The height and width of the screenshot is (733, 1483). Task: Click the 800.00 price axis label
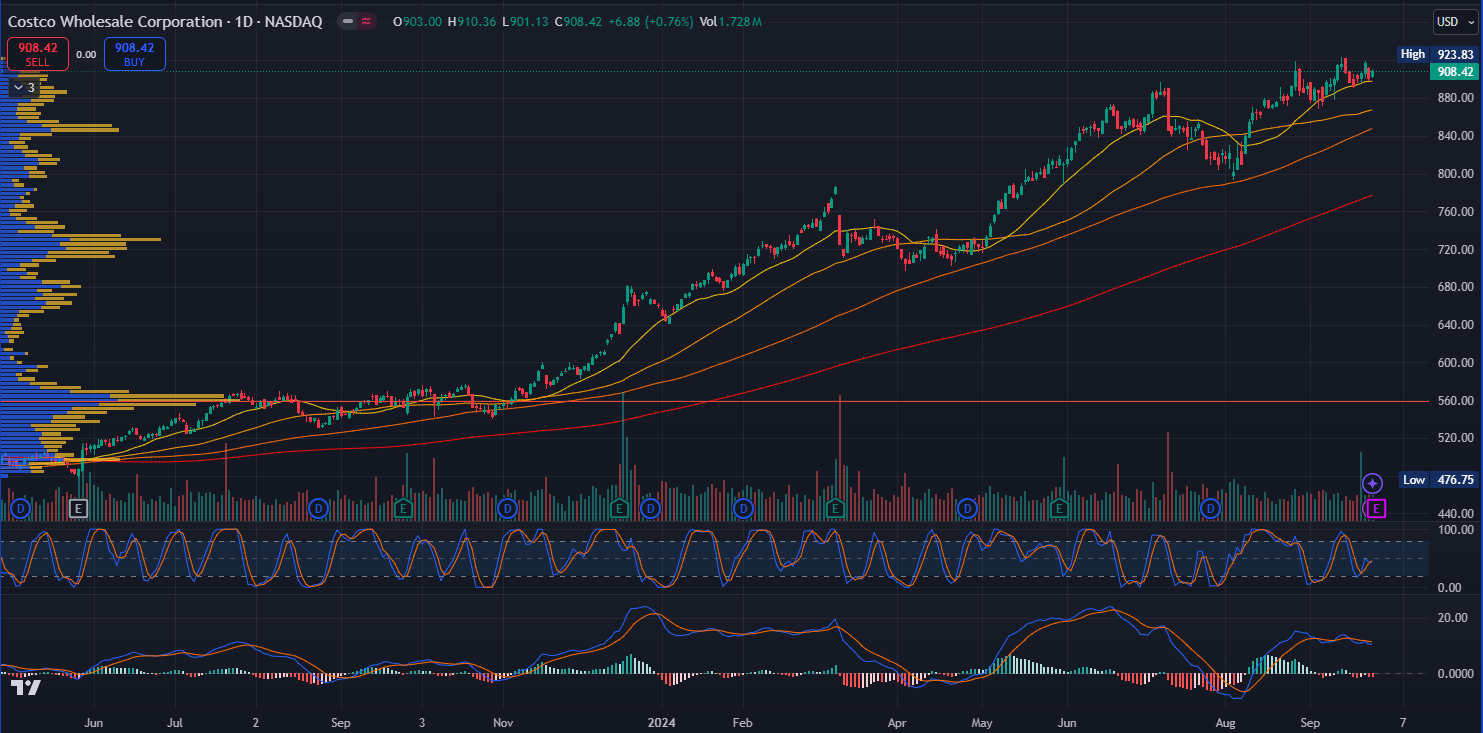point(1455,174)
